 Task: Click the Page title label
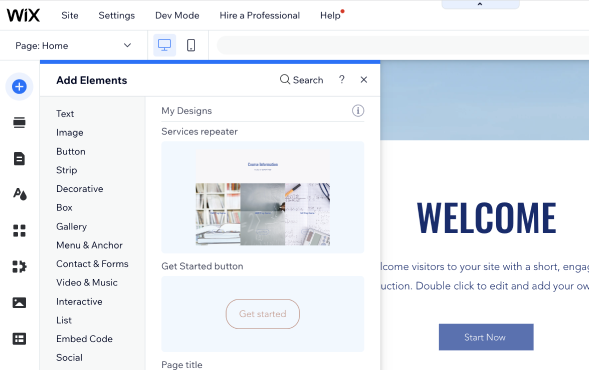pyautogui.click(x=182, y=365)
